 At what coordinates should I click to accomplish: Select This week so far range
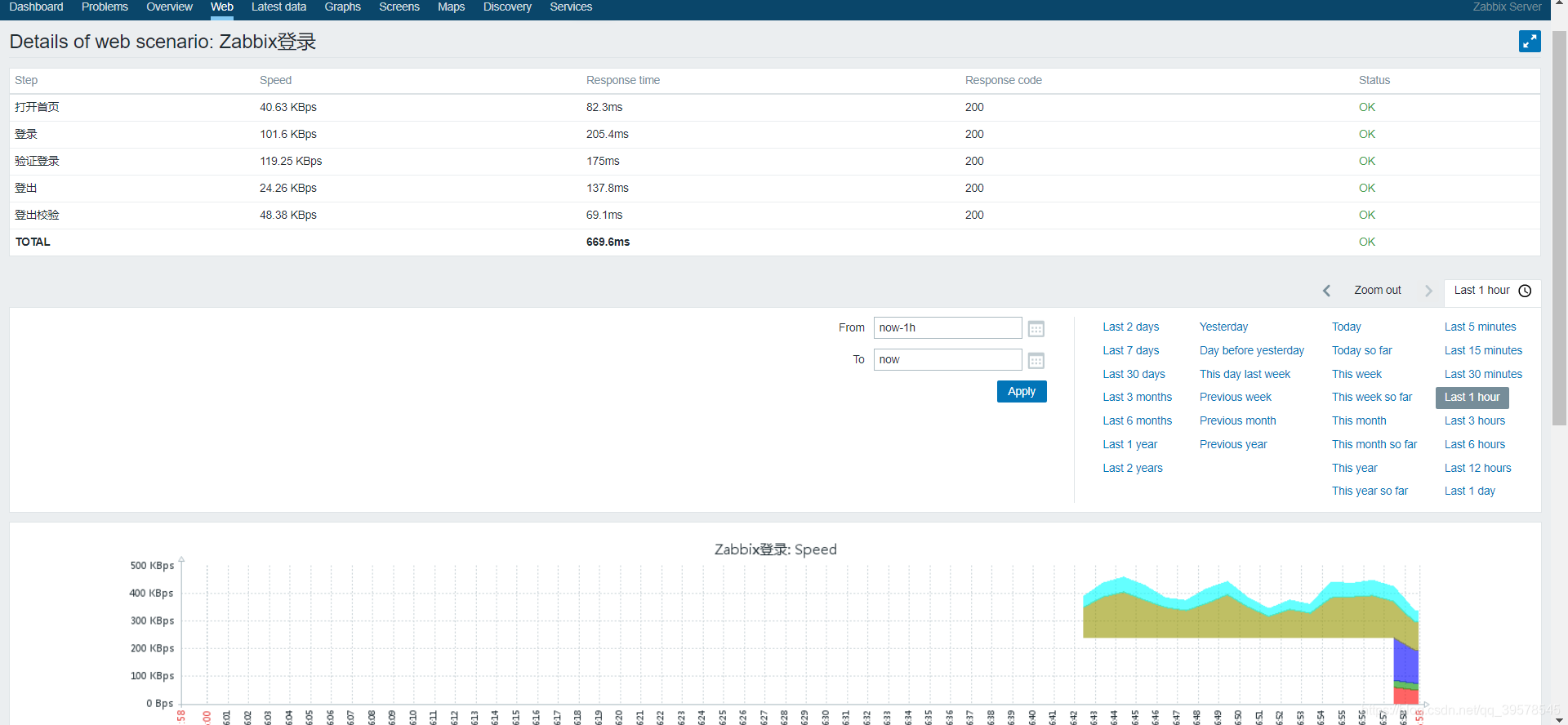[1372, 398]
